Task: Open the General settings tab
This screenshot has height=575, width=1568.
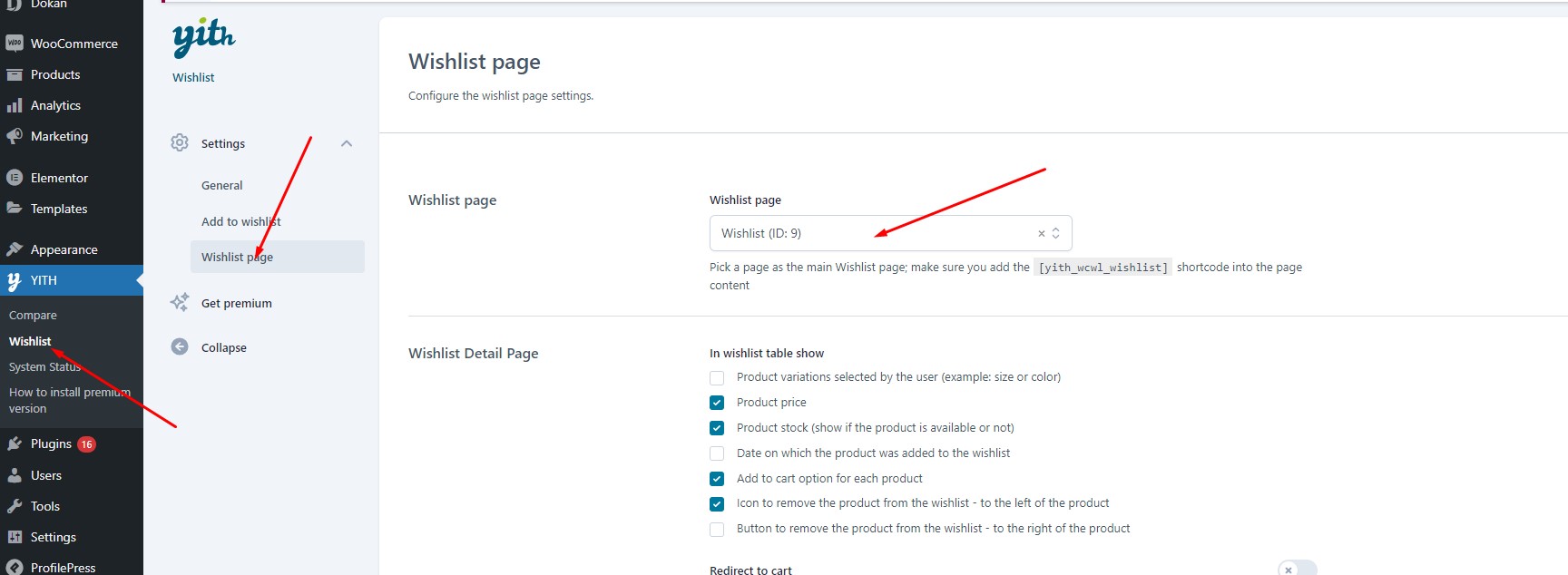Action: click(x=222, y=185)
